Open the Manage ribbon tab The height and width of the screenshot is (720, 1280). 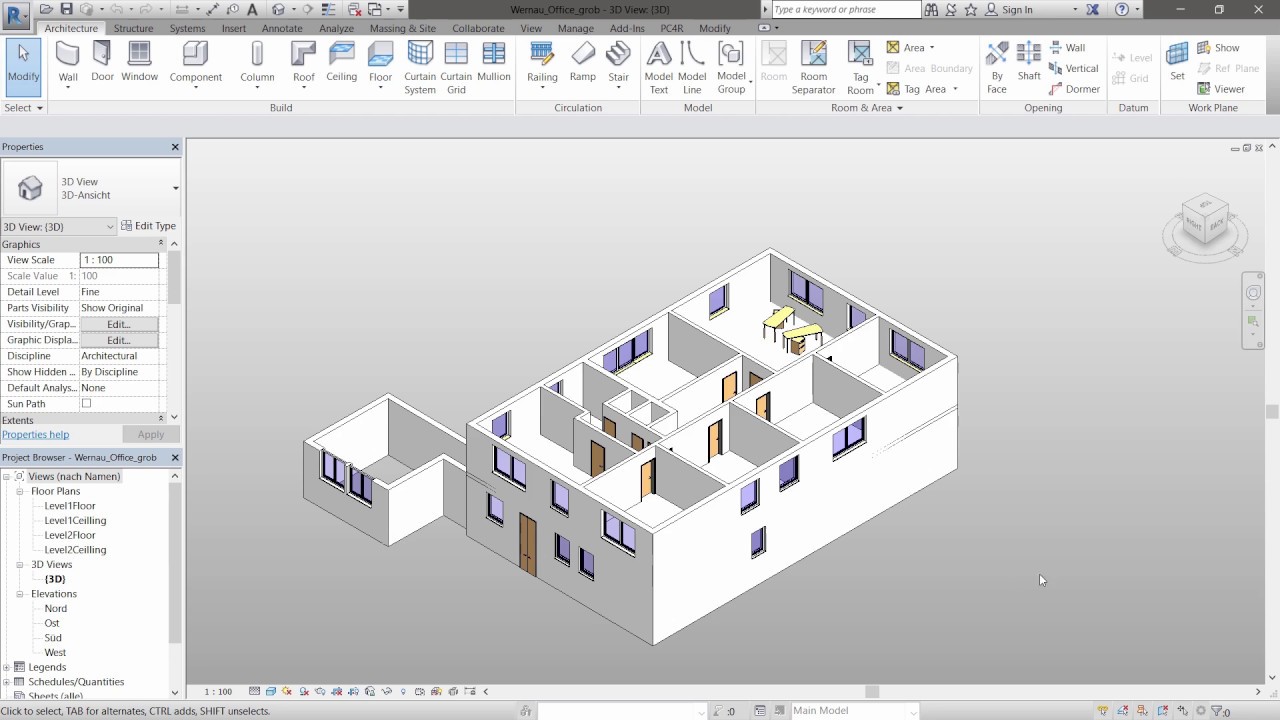(x=576, y=28)
